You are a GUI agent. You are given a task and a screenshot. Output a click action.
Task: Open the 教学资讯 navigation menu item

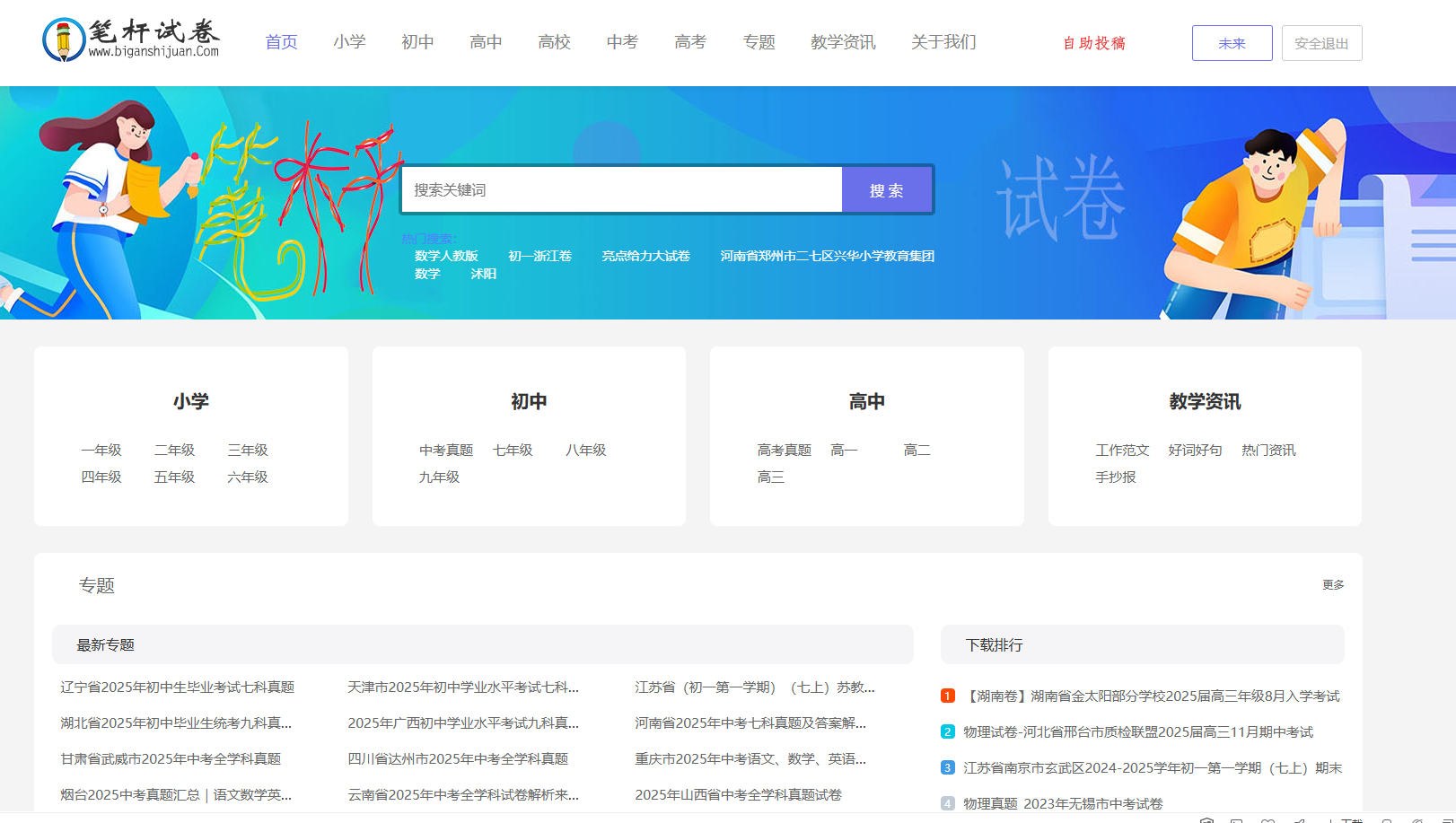(x=843, y=42)
